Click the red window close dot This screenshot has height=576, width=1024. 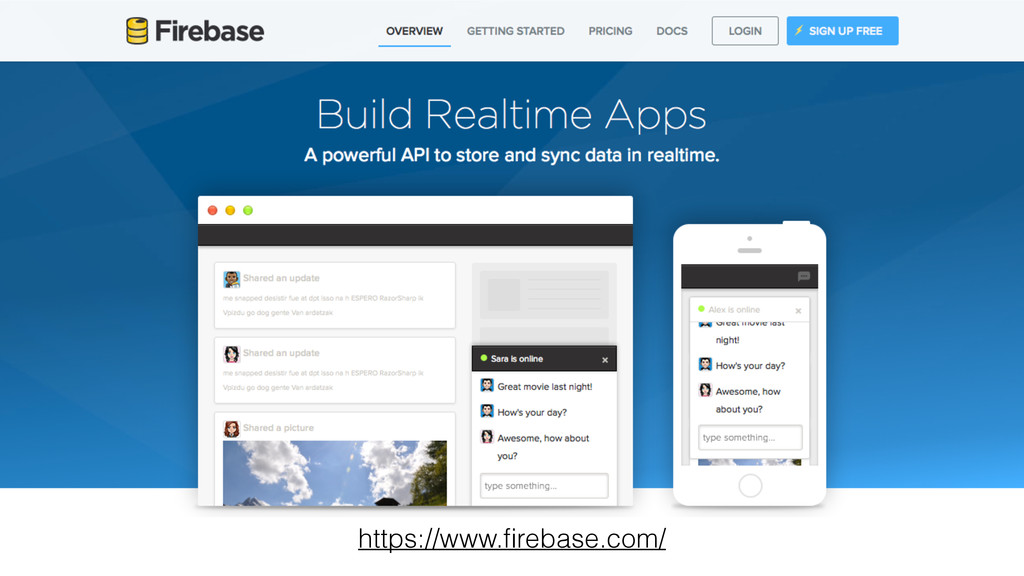click(x=212, y=210)
